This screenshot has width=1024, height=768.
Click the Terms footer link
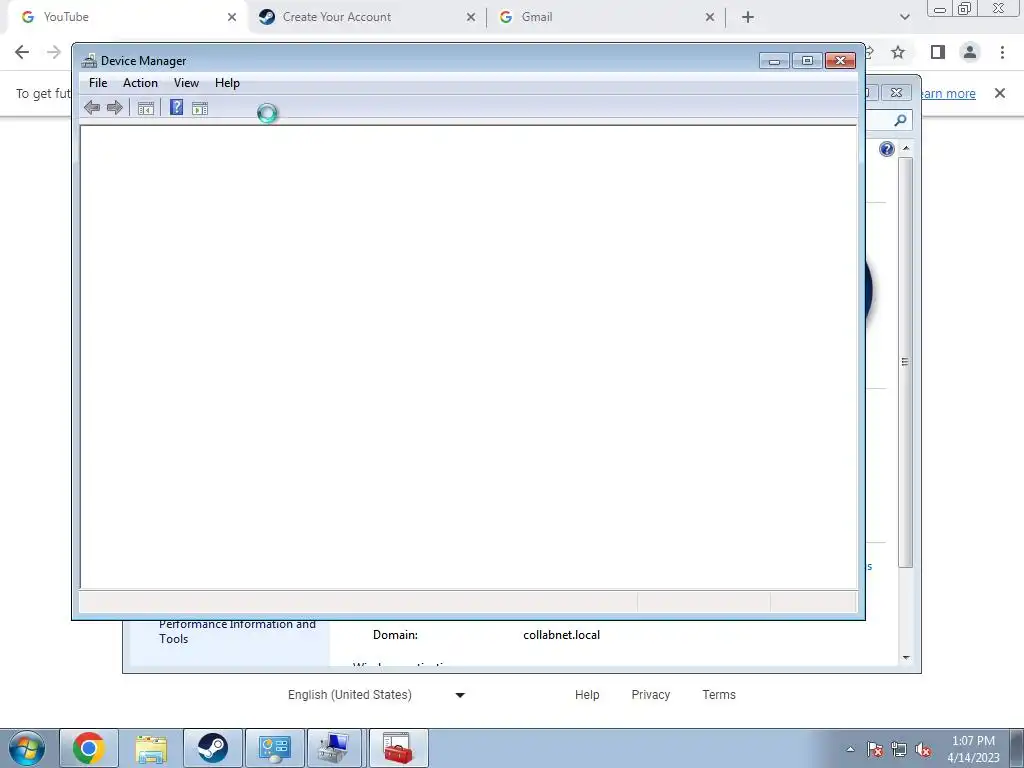pos(719,695)
